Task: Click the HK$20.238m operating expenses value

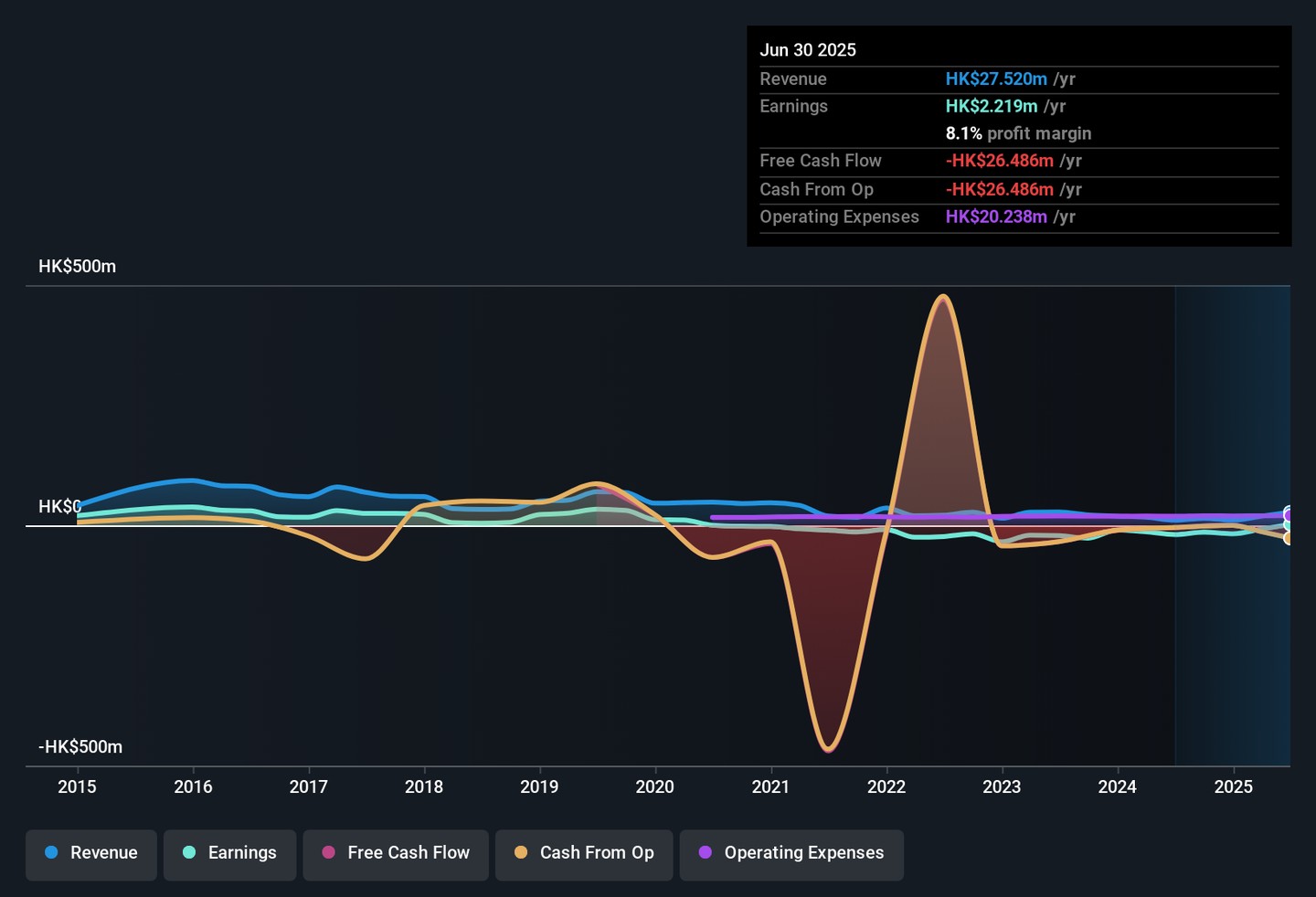Action: pos(996,217)
